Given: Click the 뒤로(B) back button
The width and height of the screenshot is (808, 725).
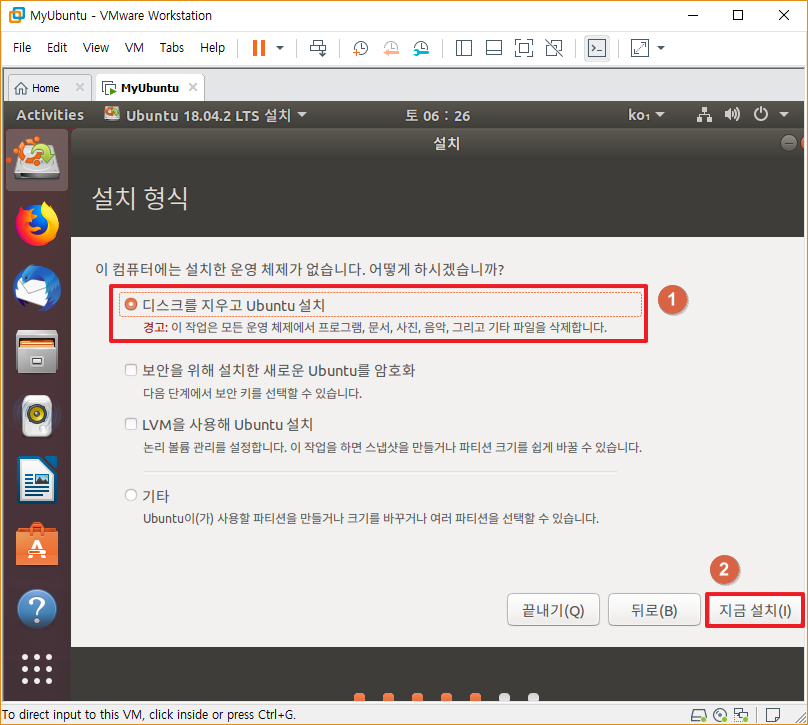Looking at the screenshot, I should point(654,610).
